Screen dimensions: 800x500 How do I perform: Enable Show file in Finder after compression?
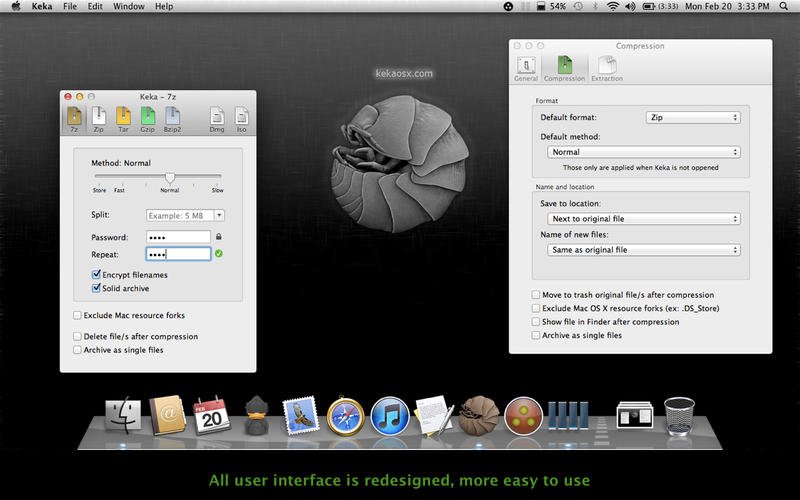tap(536, 321)
